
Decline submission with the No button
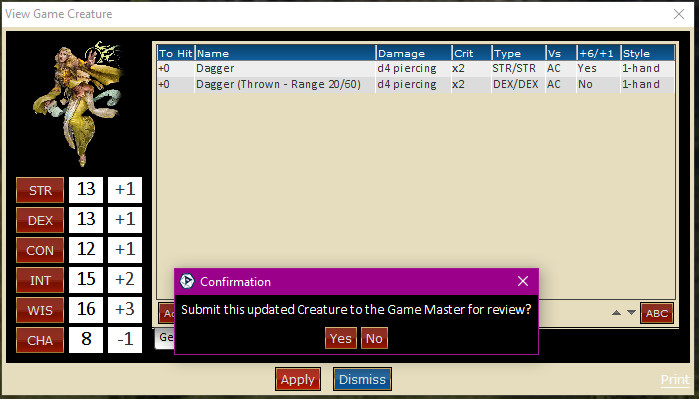(374, 338)
